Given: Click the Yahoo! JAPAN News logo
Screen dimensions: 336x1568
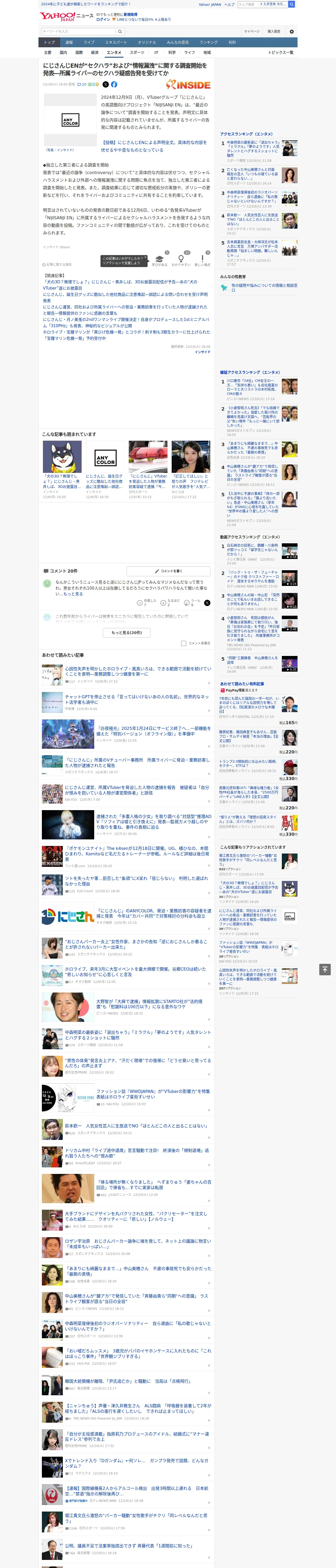Looking at the screenshot, I should [x=66, y=16].
